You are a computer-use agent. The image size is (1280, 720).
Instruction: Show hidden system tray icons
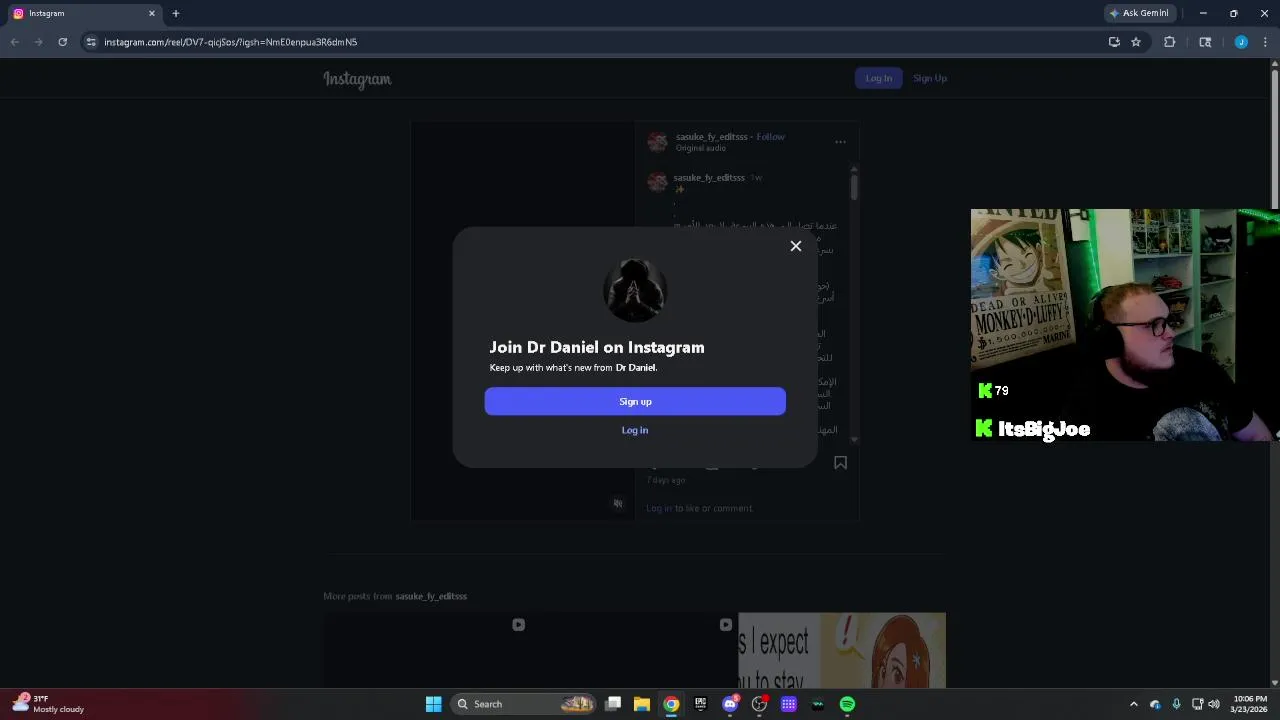point(1133,704)
